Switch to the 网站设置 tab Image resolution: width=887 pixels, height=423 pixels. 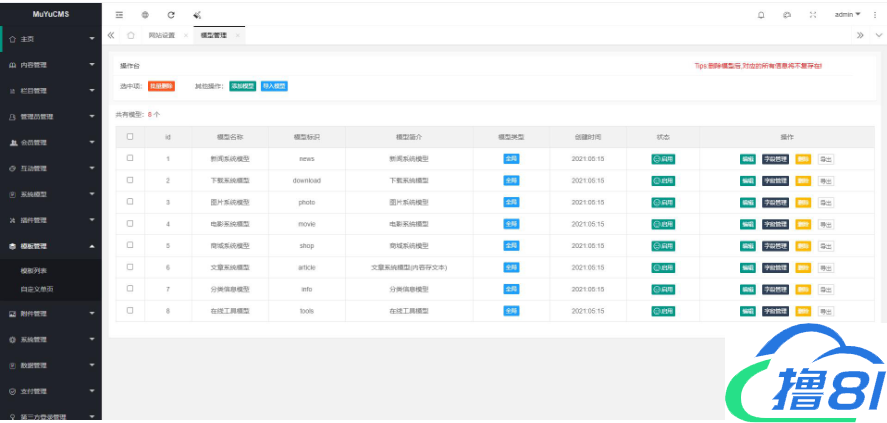point(161,35)
